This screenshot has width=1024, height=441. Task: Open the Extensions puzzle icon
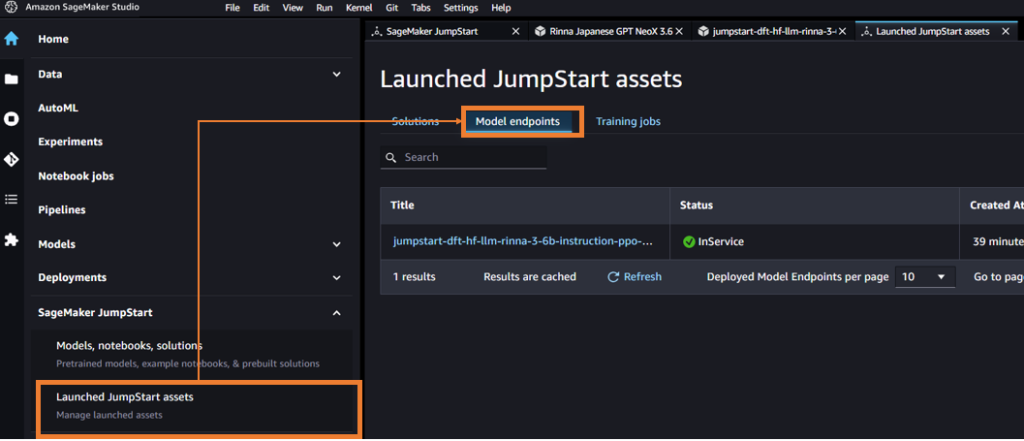(11, 240)
